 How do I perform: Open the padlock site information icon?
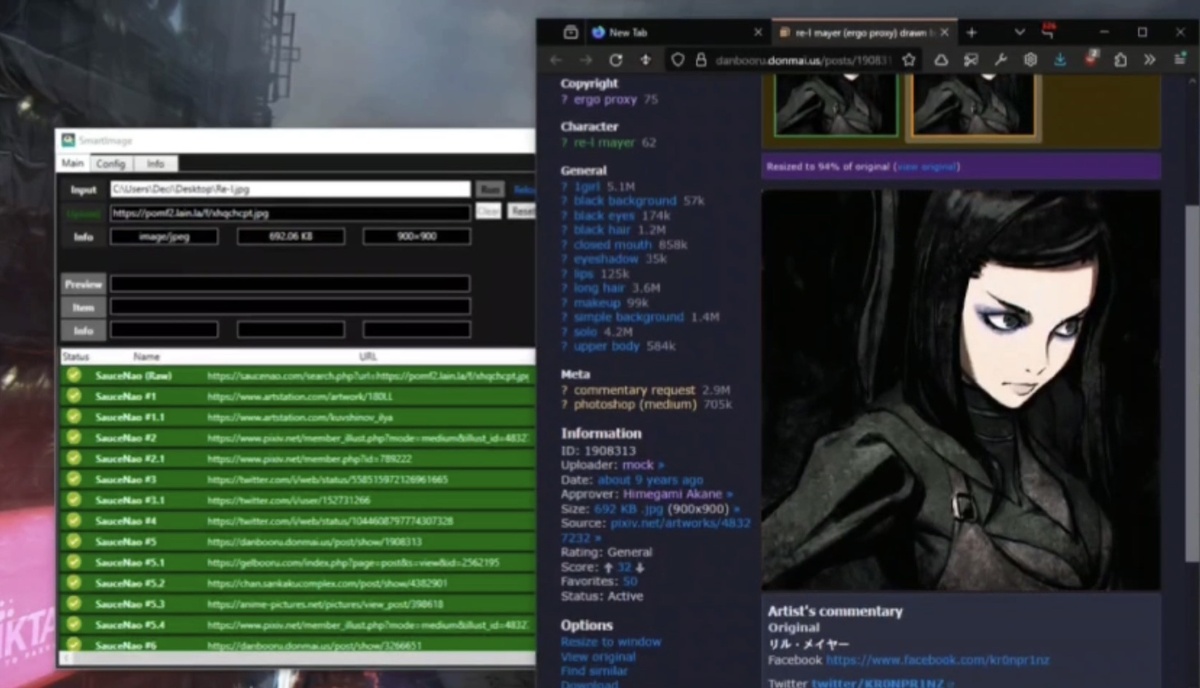click(x=701, y=60)
